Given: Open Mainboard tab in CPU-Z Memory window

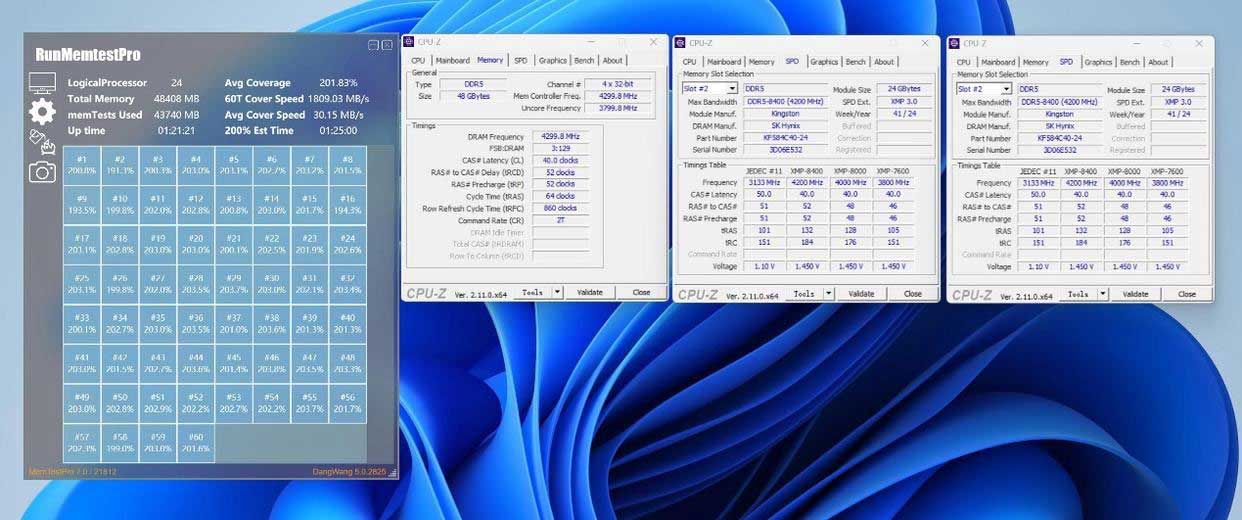Looking at the screenshot, I should click(452, 60).
